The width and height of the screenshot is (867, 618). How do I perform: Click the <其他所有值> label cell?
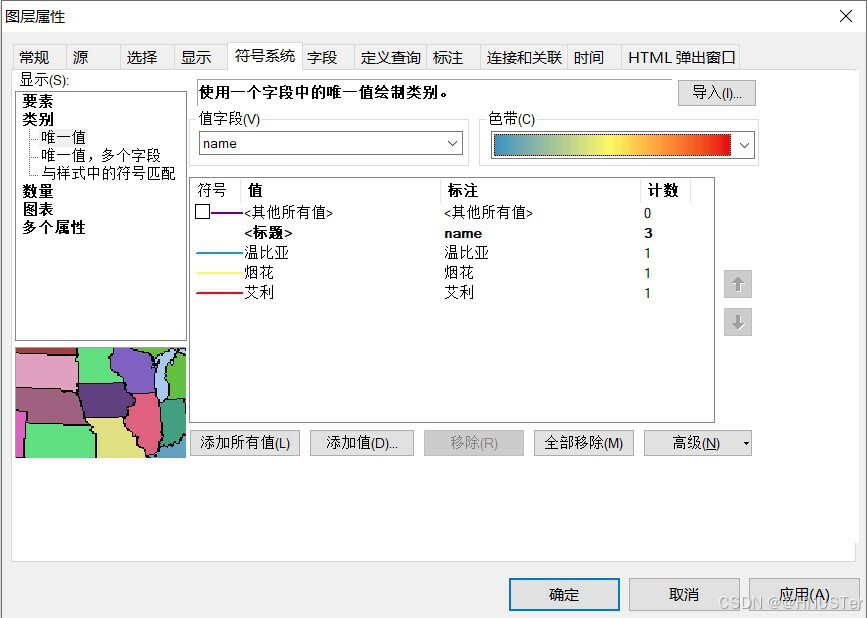click(488, 213)
